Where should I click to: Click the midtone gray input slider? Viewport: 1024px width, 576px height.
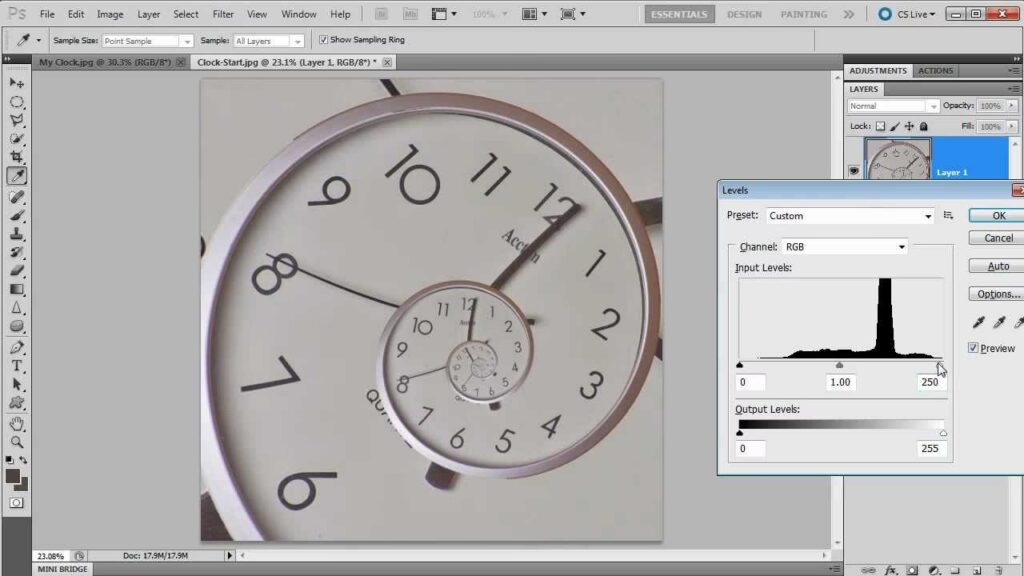tap(839, 365)
